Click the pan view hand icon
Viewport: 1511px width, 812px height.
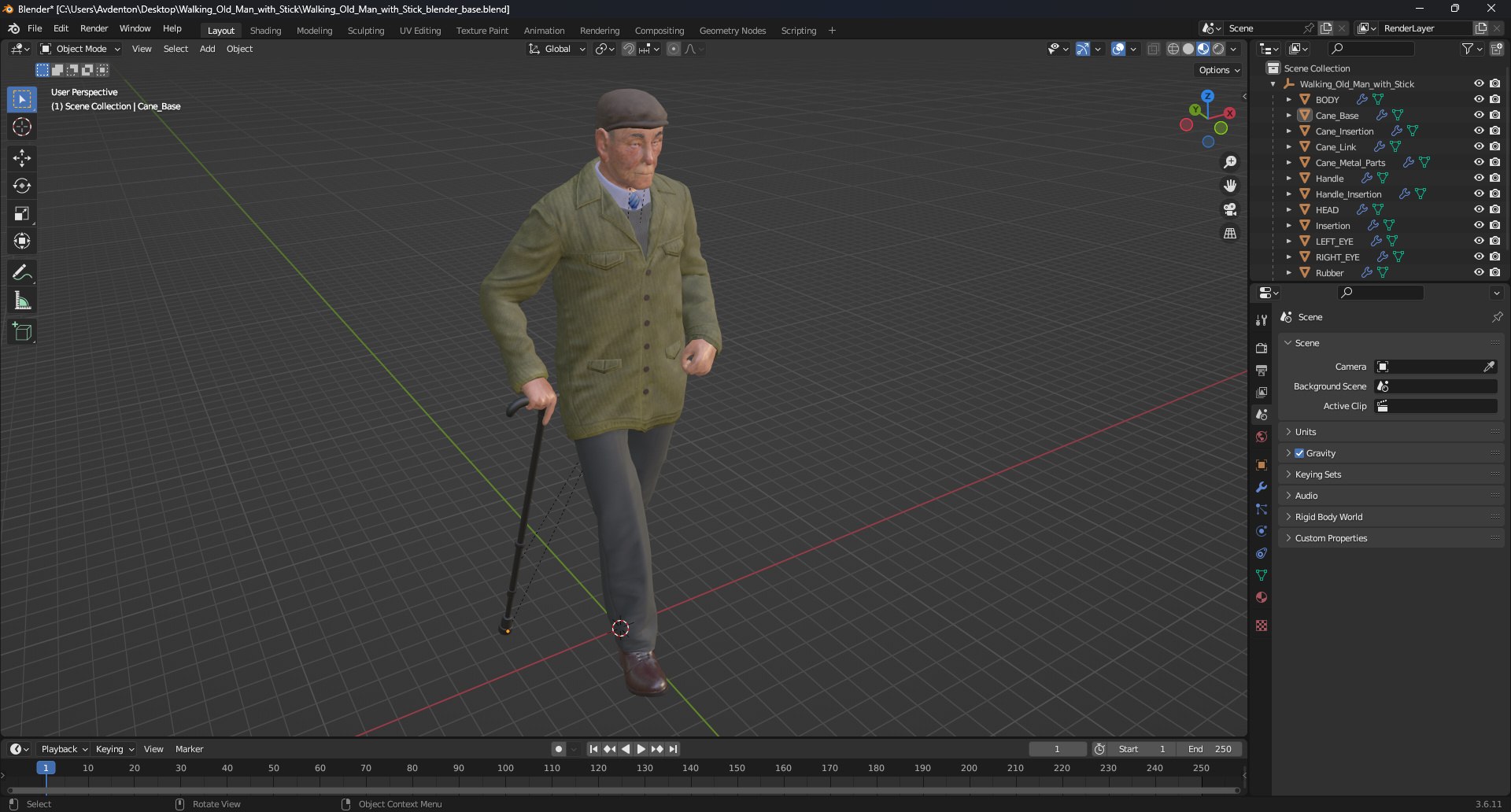1230,186
